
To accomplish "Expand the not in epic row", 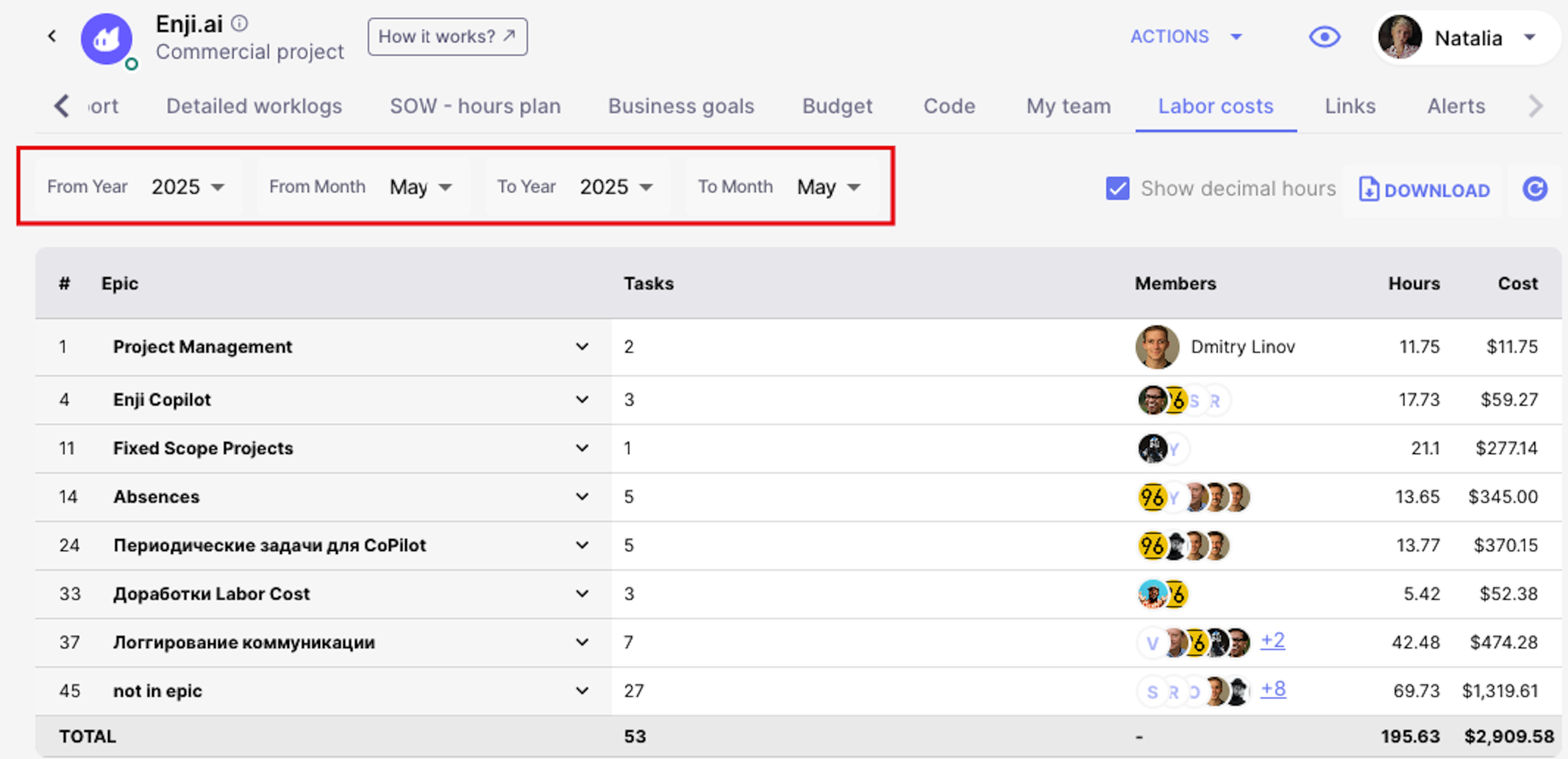I will coord(582,691).
